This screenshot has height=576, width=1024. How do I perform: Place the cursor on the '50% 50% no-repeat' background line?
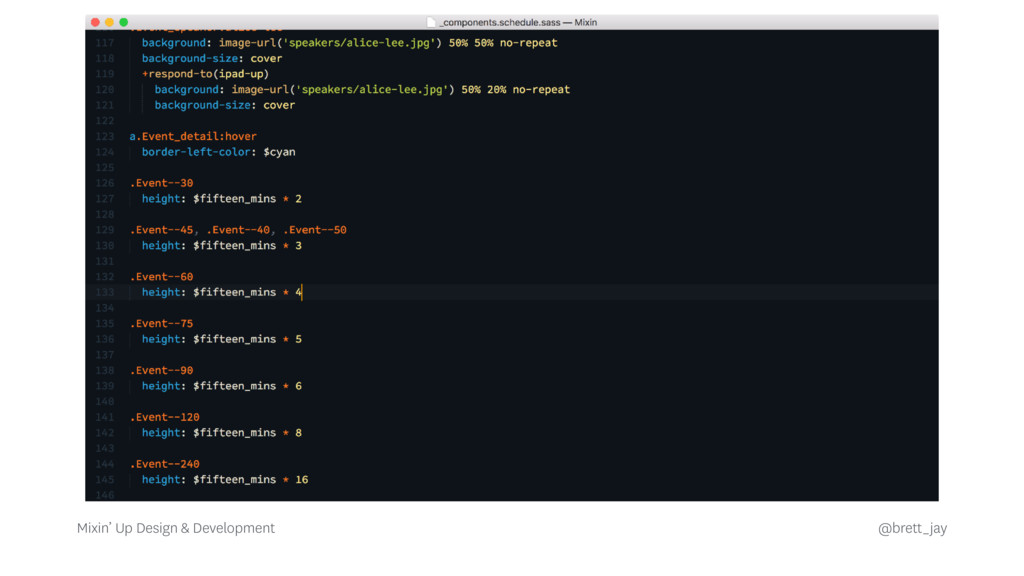point(349,43)
